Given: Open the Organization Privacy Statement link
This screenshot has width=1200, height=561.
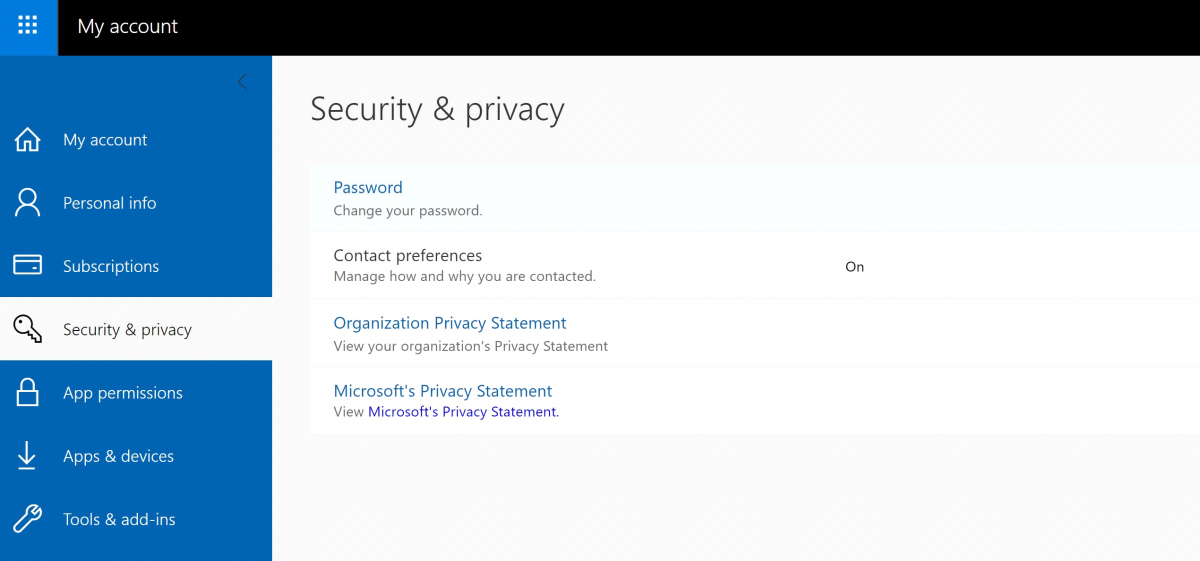Looking at the screenshot, I should tap(450, 323).
